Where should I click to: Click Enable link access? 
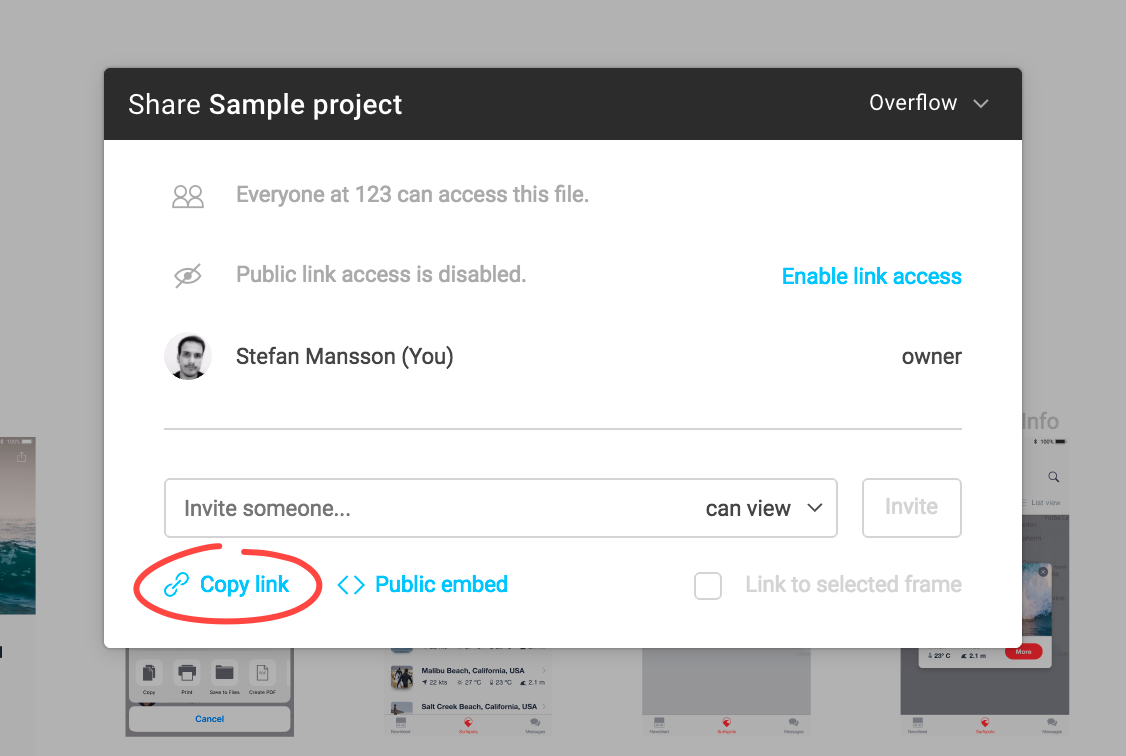pyautogui.click(x=871, y=276)
